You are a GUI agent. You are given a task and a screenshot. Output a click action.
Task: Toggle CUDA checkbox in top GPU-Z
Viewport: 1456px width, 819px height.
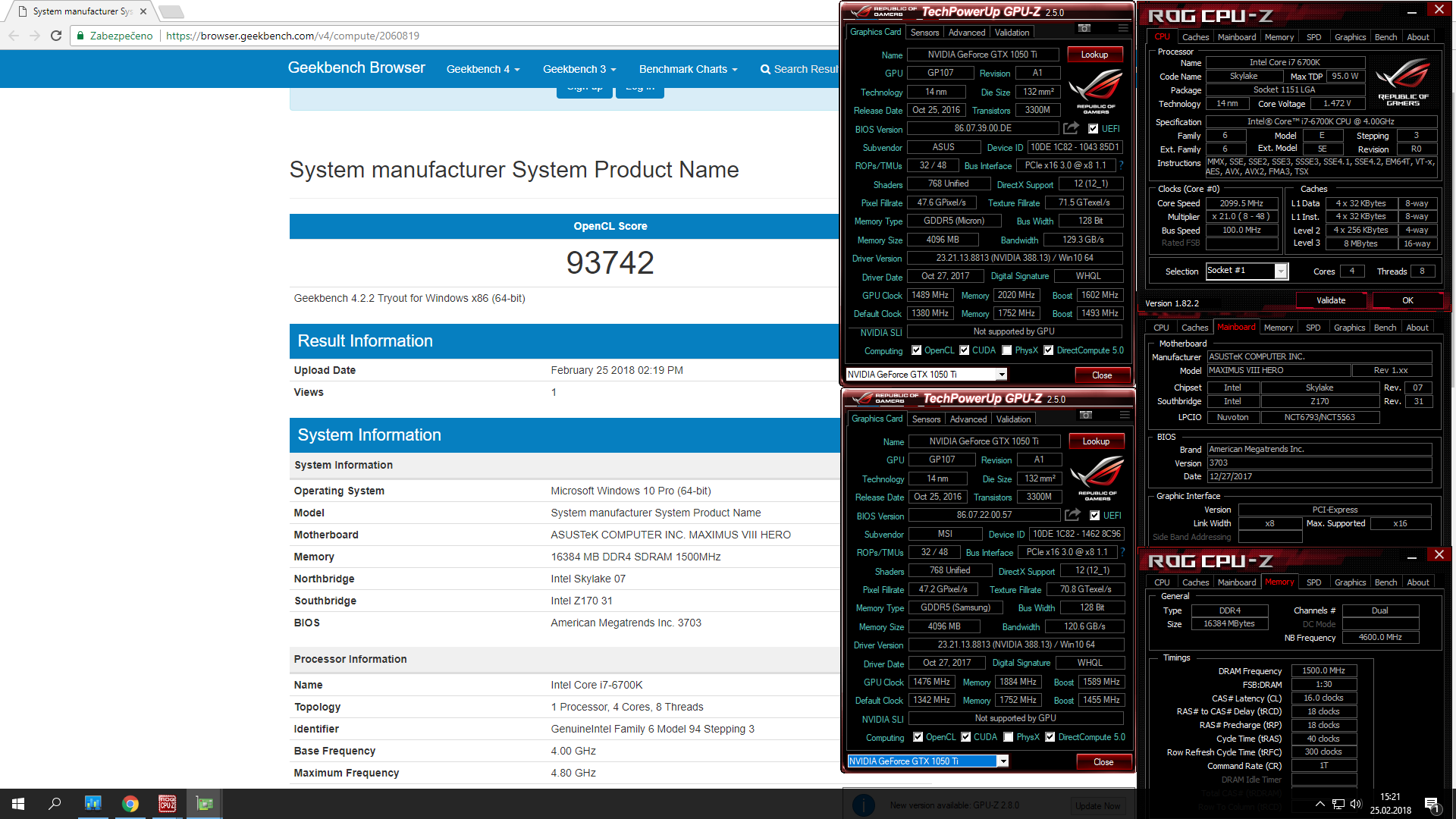coord(965,350)
